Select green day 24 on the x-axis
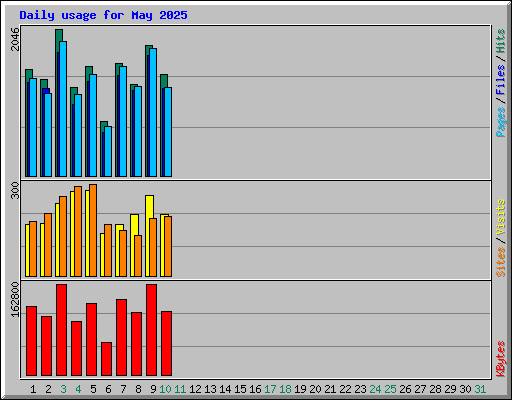This screenshot has height=400, width=512. click(375, 389)
